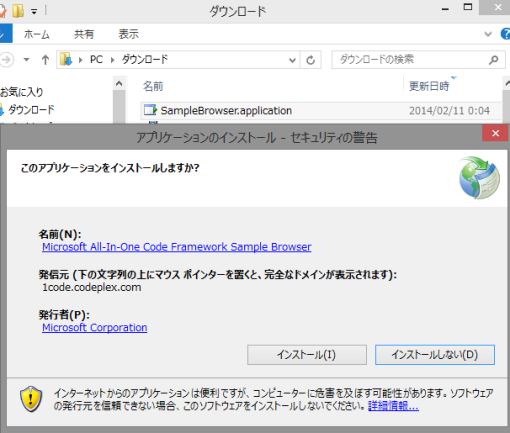510x433 pixels.
Task: Click the SampleBrowser.application file icon
Action: [150, 110]
